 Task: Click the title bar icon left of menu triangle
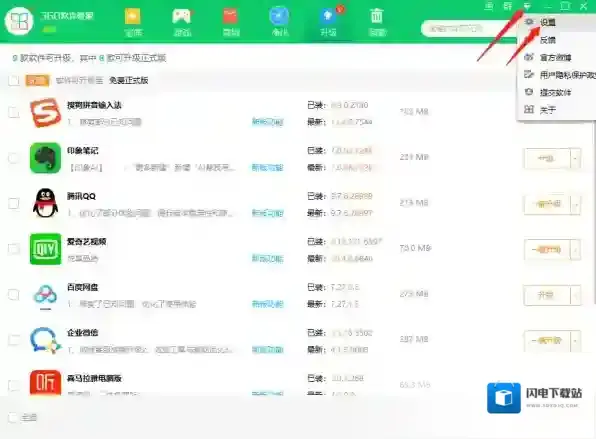[508, 6]
